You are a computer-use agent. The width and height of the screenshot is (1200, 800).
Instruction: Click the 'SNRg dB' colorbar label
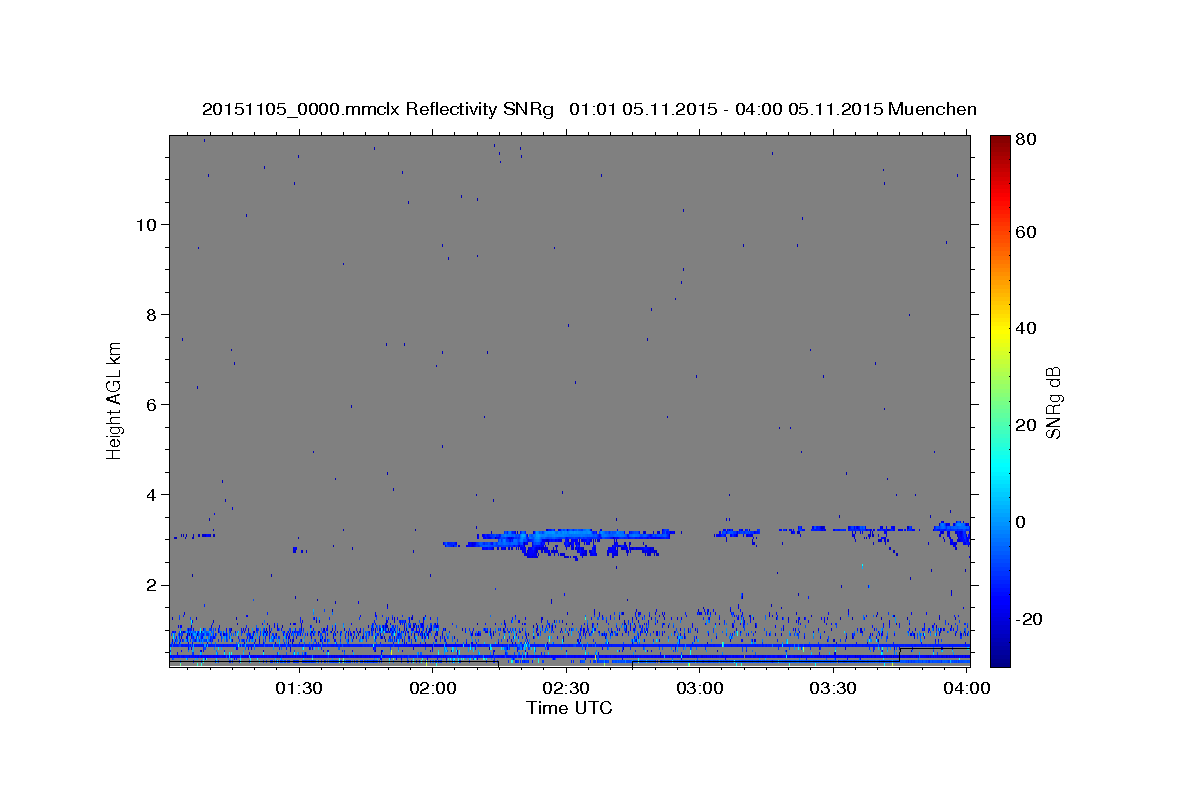pyautogui.click(x=1053, y=403)
